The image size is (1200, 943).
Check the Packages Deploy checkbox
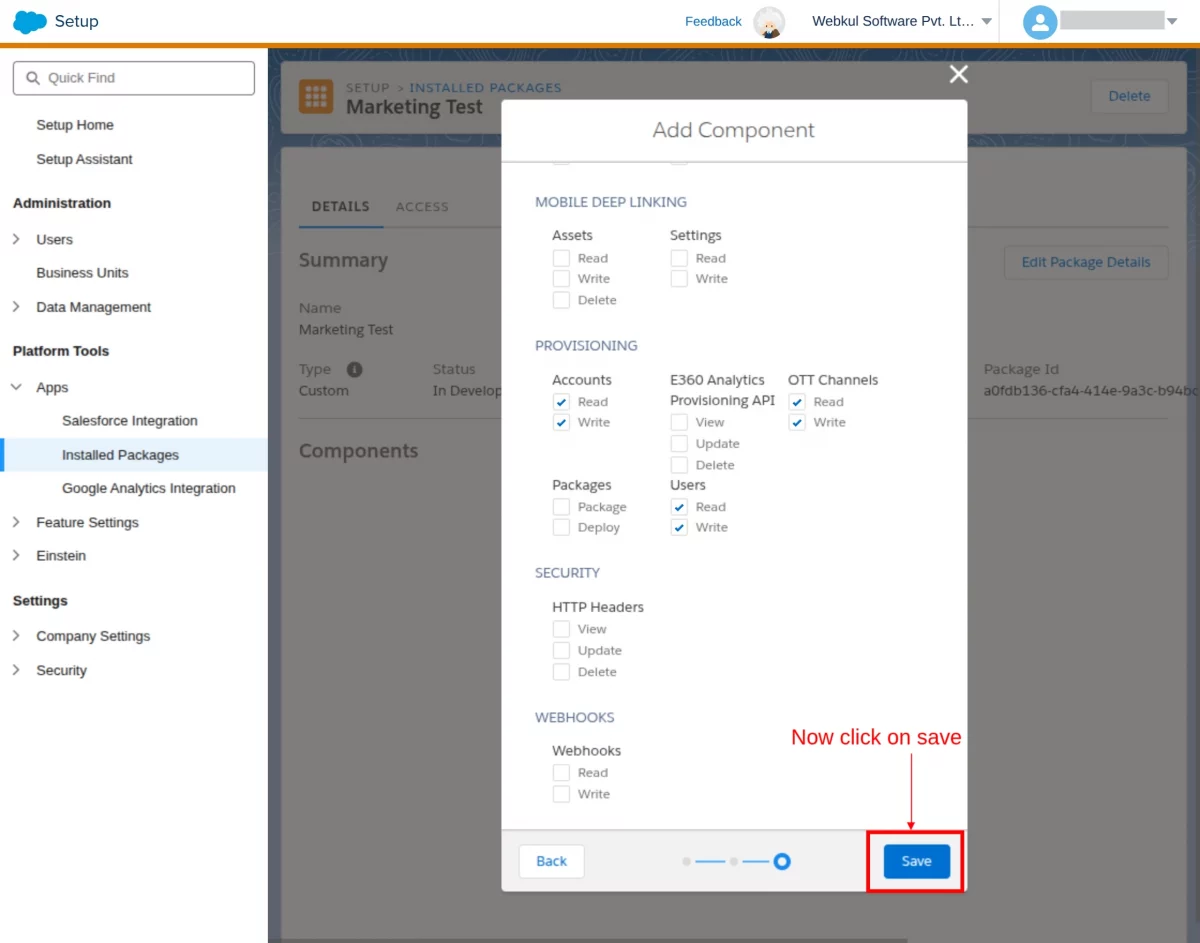561,527
